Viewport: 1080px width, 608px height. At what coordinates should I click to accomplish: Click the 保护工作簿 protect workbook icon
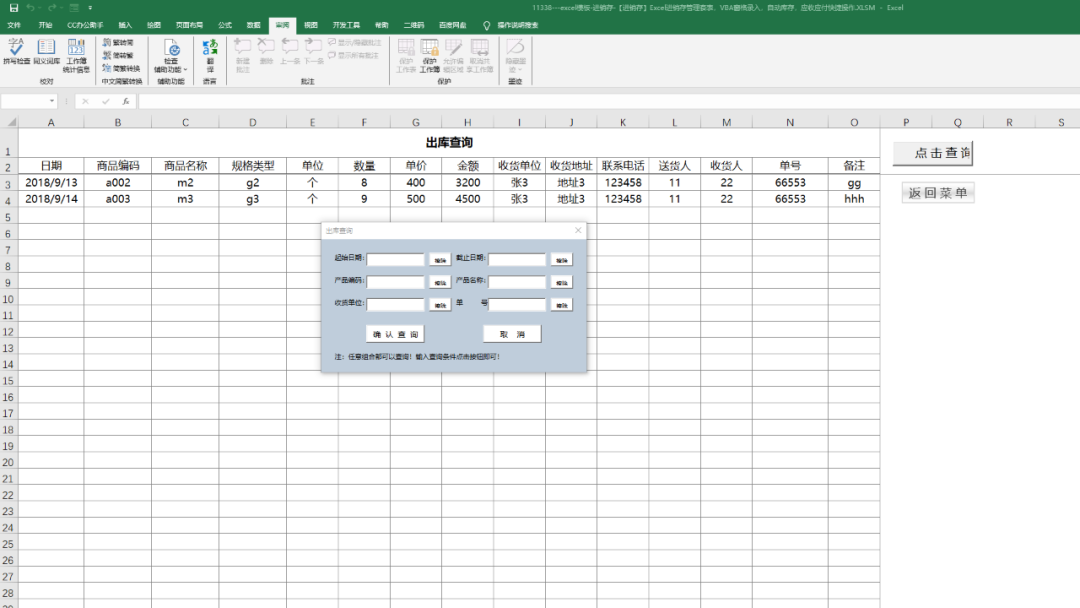tap(430, 56)
